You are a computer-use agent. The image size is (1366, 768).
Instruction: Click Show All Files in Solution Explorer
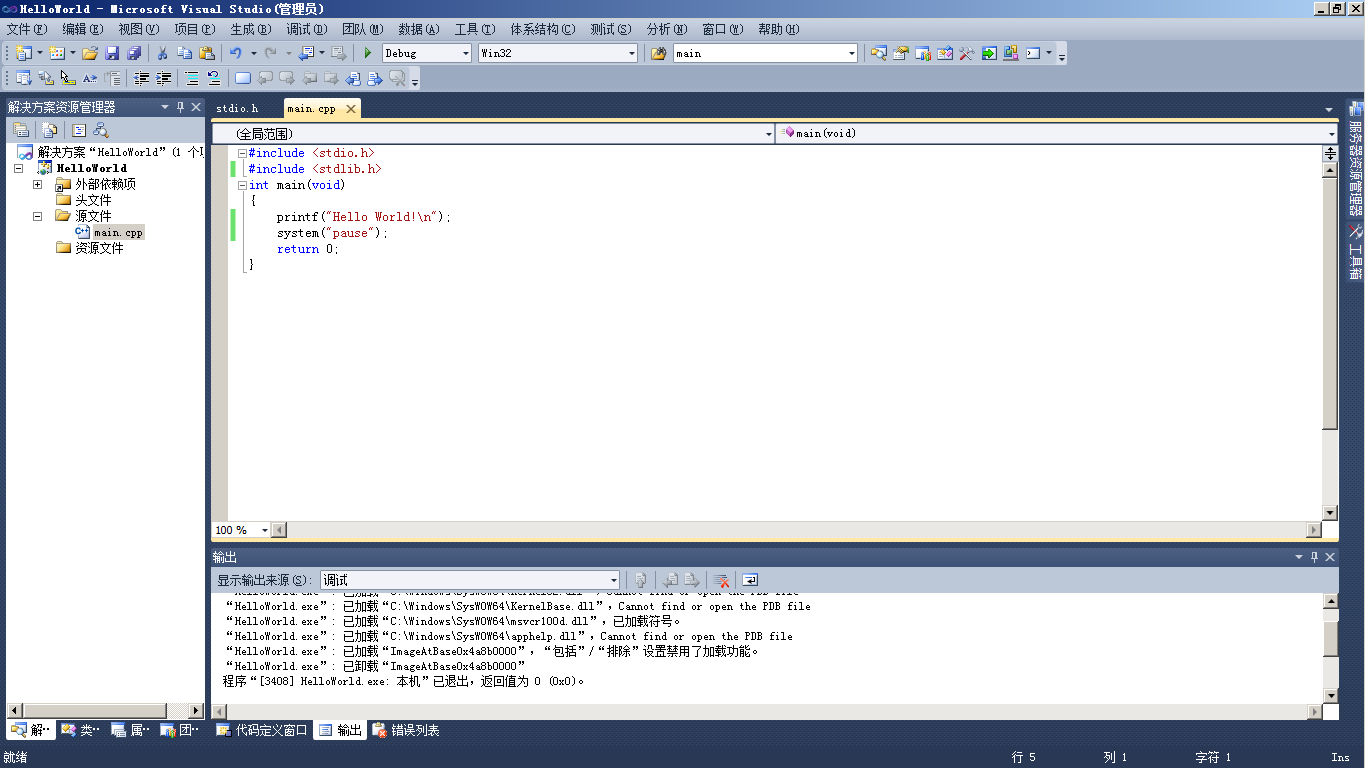48,130
